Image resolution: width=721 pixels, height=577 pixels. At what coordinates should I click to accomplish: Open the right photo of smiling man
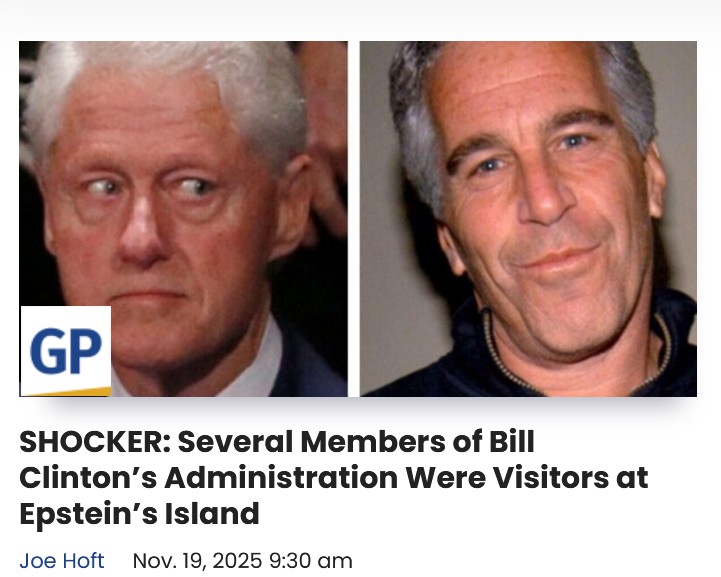pos(528,219)
